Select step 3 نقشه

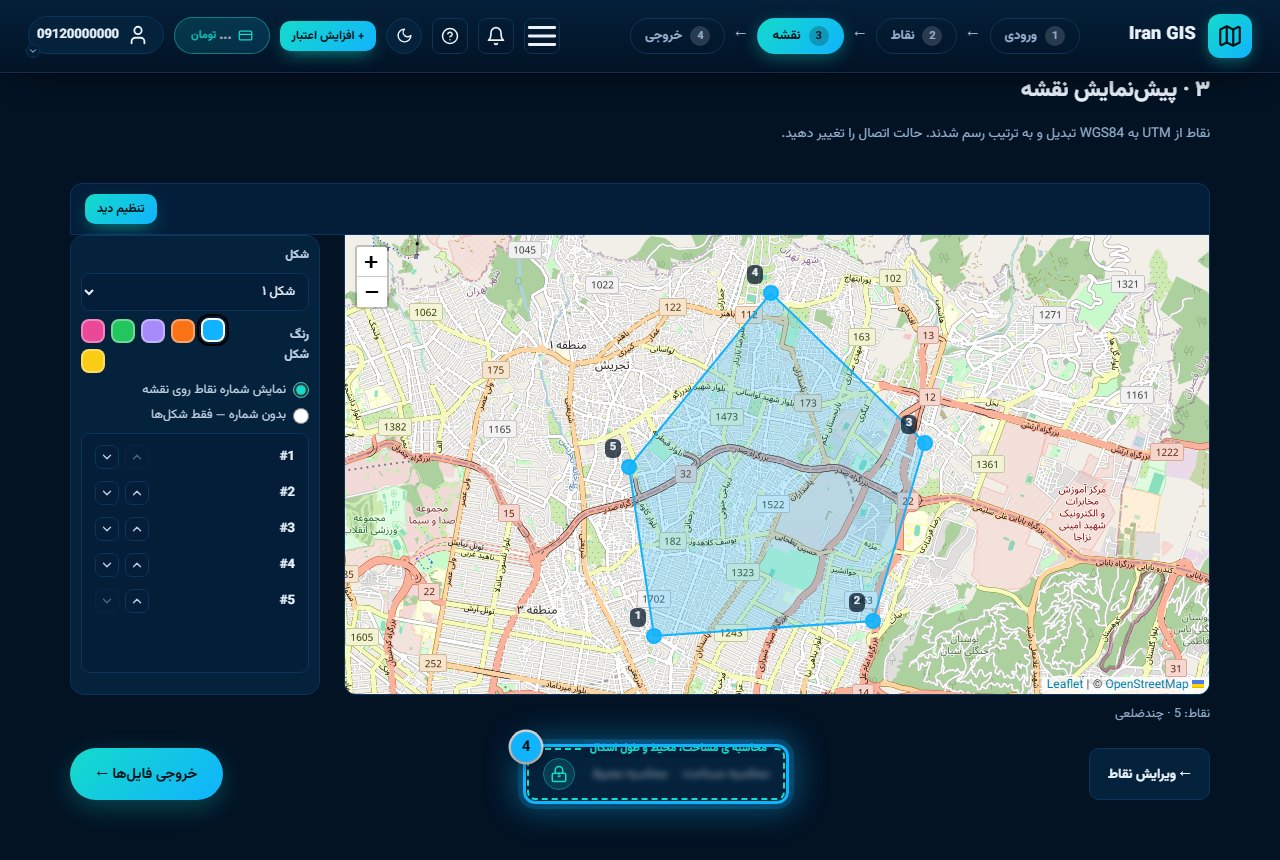[801, 36]
